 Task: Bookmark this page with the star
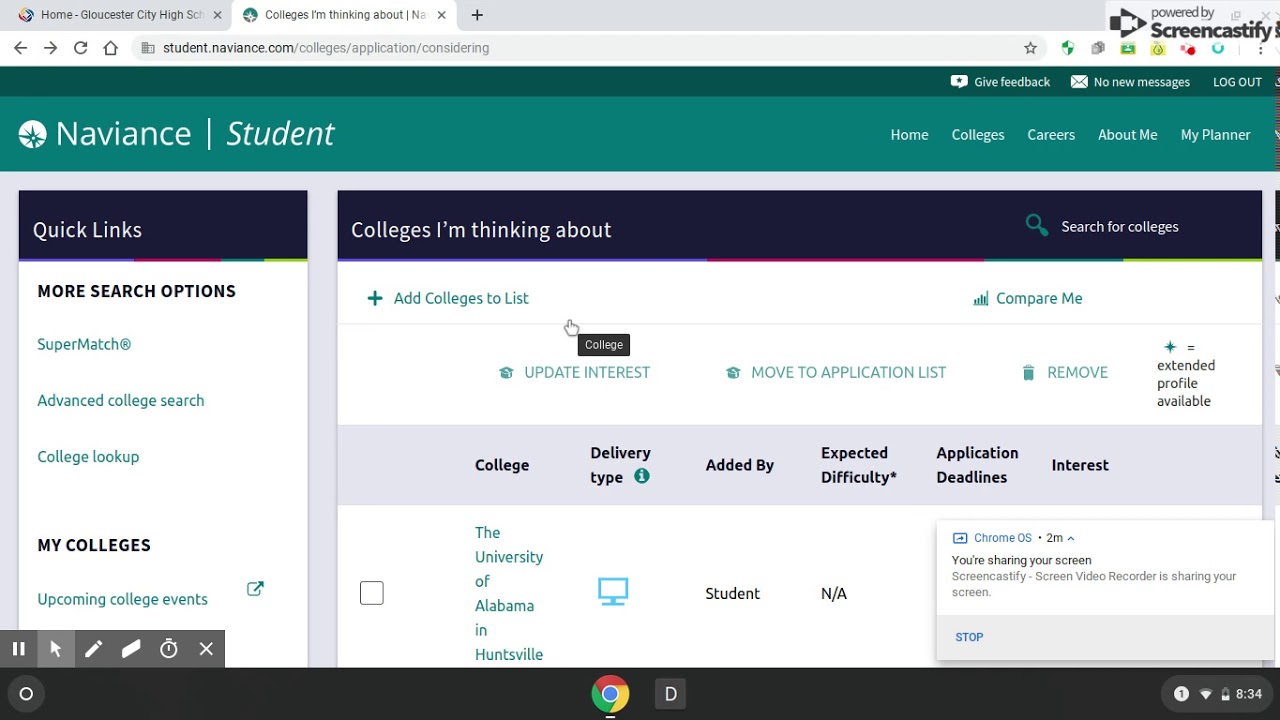point(1030,48)
